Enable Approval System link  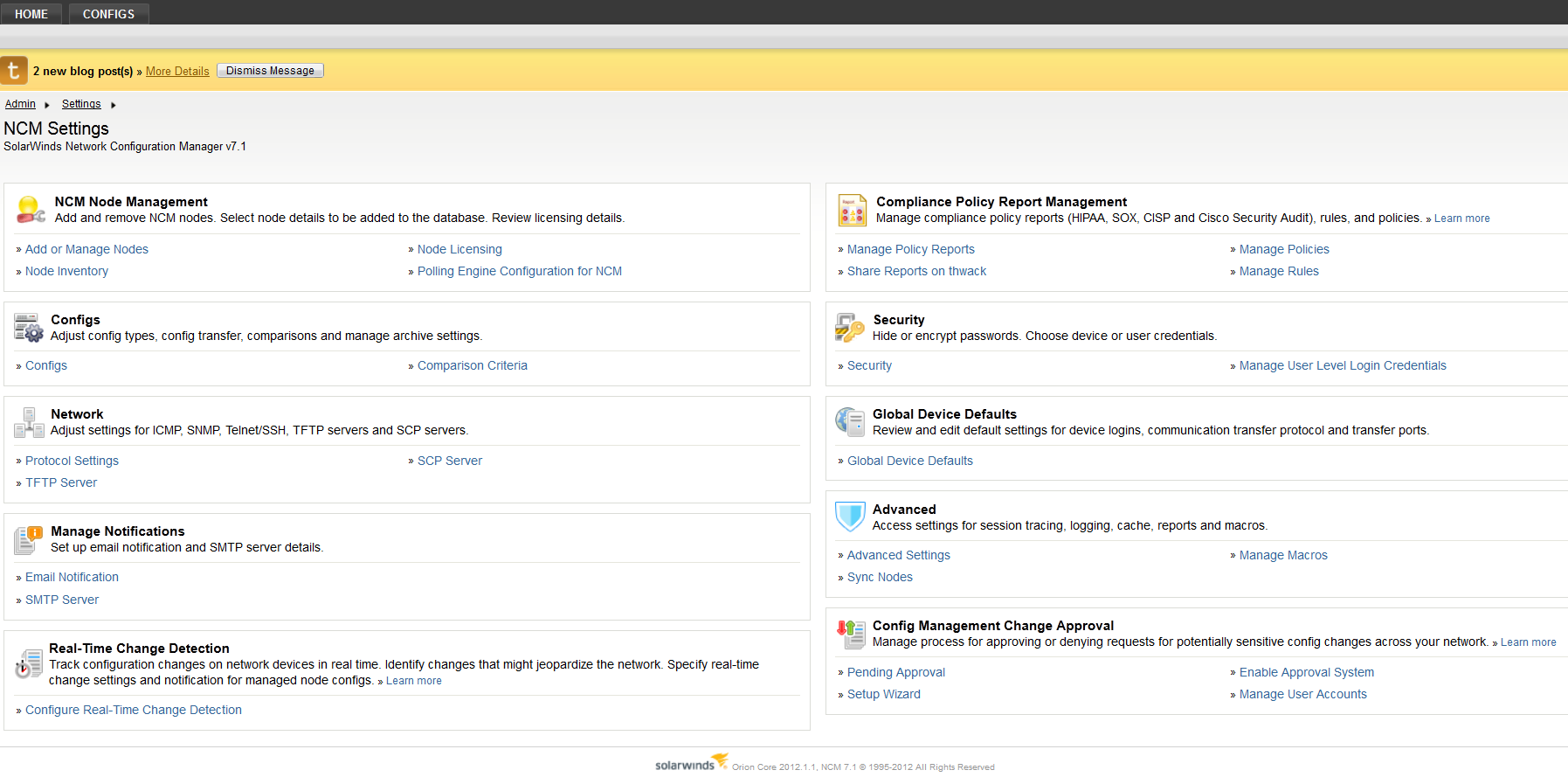coord(1307,672)
